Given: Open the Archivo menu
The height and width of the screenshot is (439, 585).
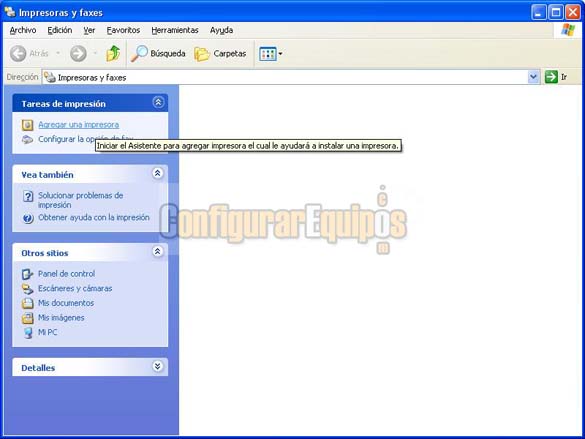Looking at the screenshot, I should (23, 30).
